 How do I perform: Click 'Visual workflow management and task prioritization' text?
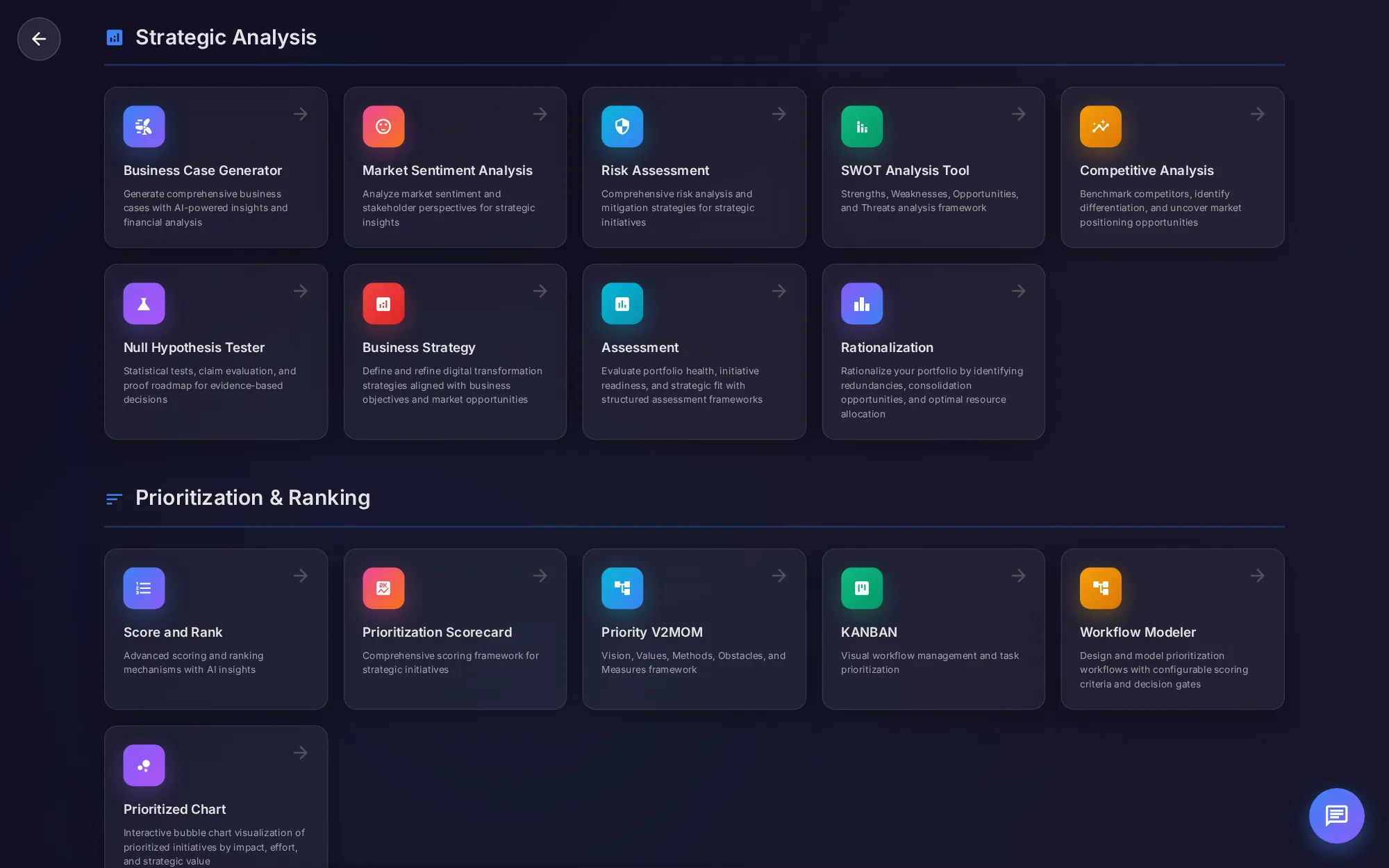pyautogui.click(x=930, y=662)
